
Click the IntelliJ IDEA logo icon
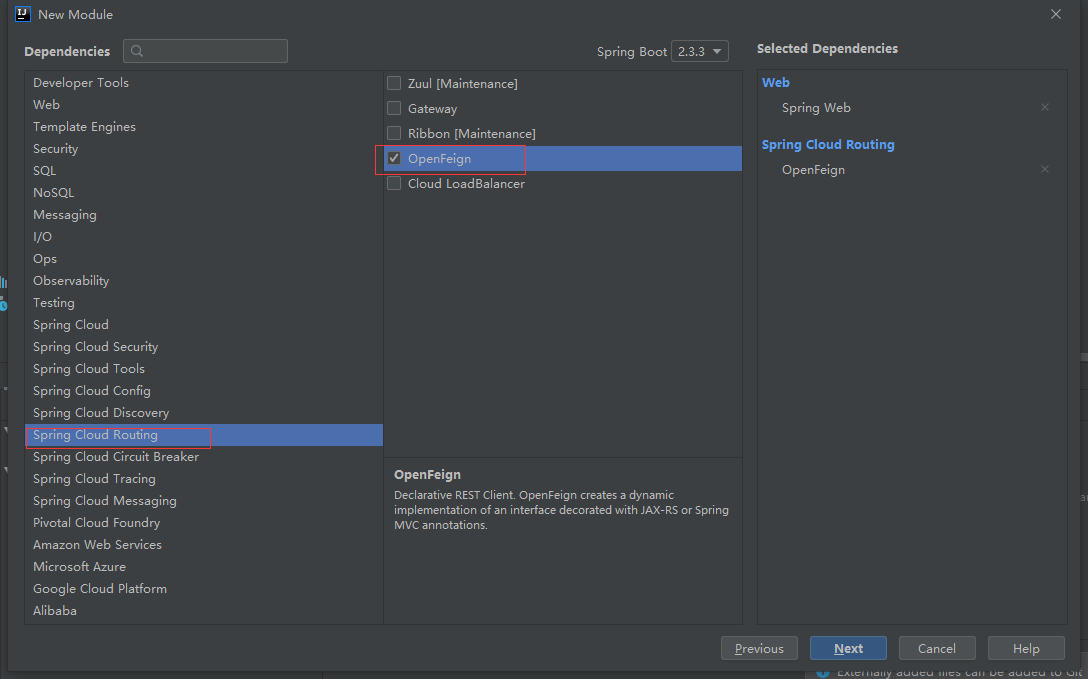23,14
